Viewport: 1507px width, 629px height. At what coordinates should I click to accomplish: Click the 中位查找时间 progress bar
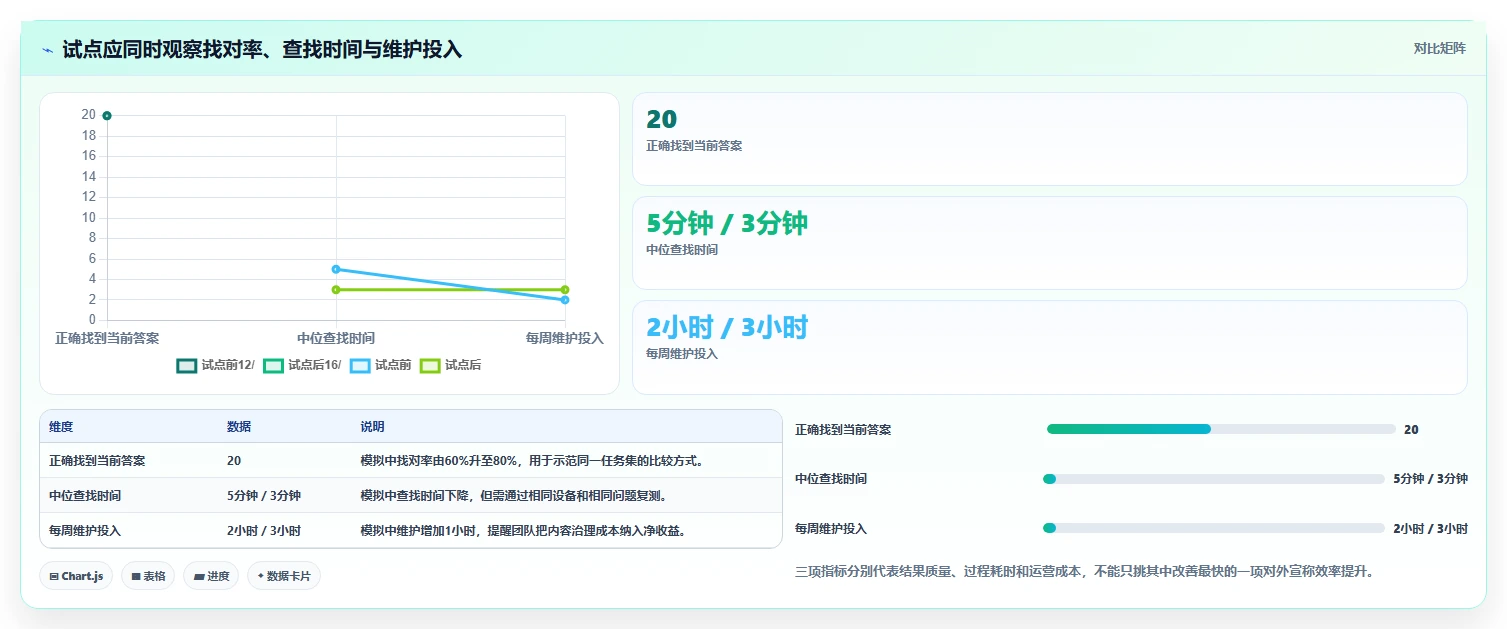[1213, 479]
